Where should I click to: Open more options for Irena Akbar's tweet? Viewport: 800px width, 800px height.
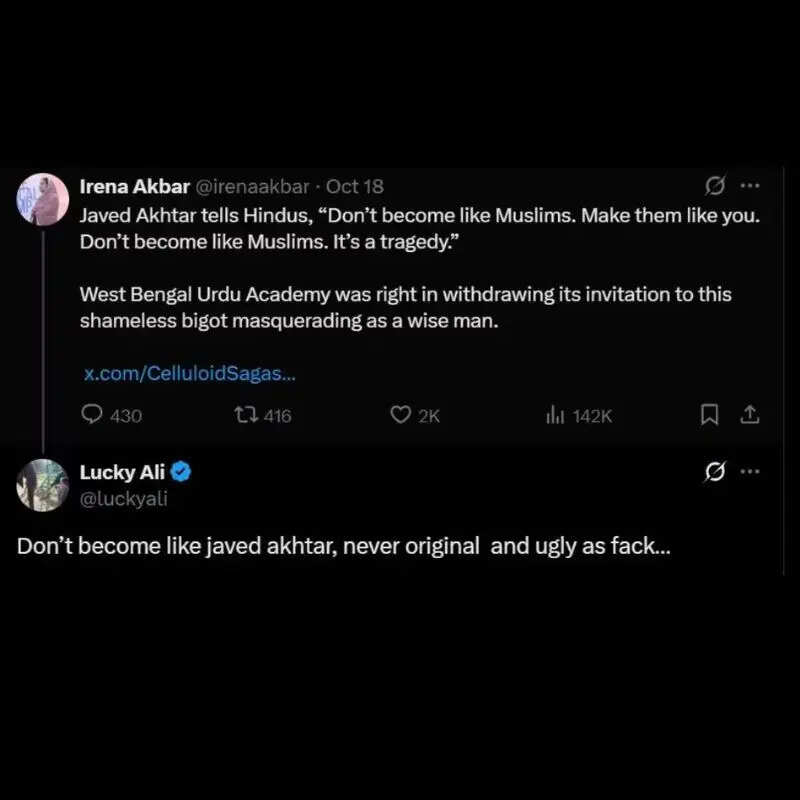(749, 186)
